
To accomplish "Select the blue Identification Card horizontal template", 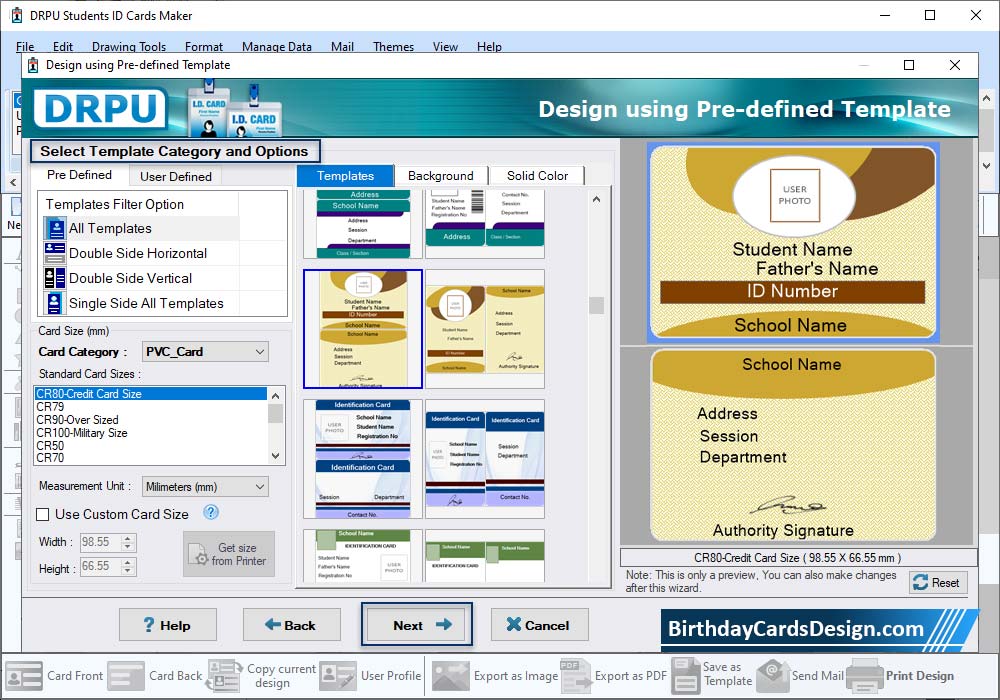I will pos(485,458).
